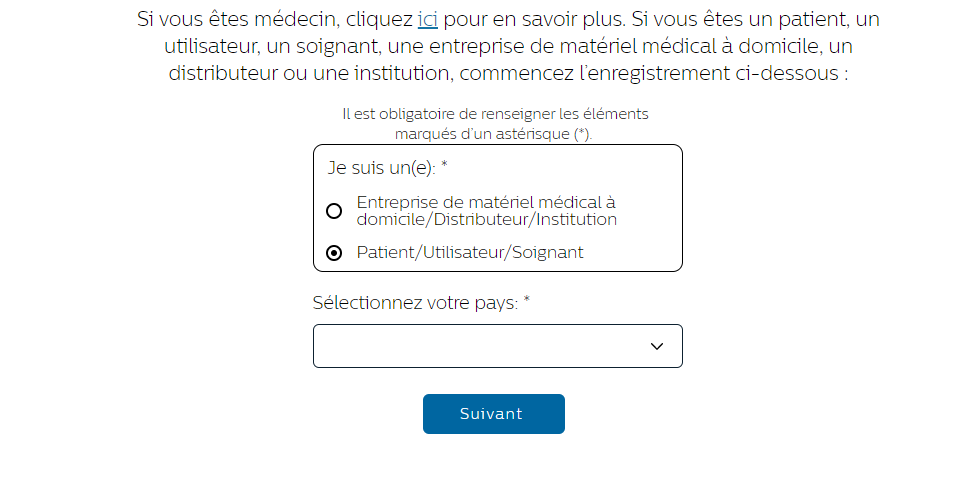Follow the 'ici' link for doctors
This screenshot has height=481, width=971.
coord(428,19)
